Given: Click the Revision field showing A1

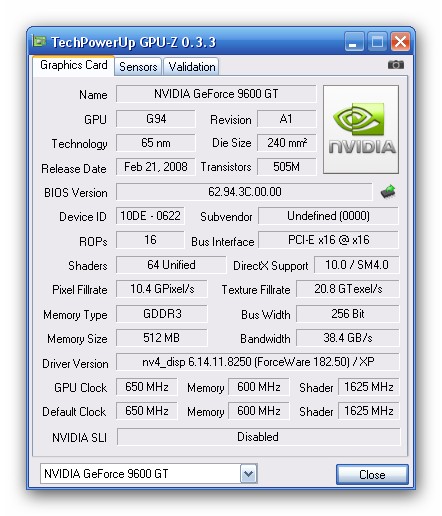Looking at the screenshot, I should coord(287,119).
